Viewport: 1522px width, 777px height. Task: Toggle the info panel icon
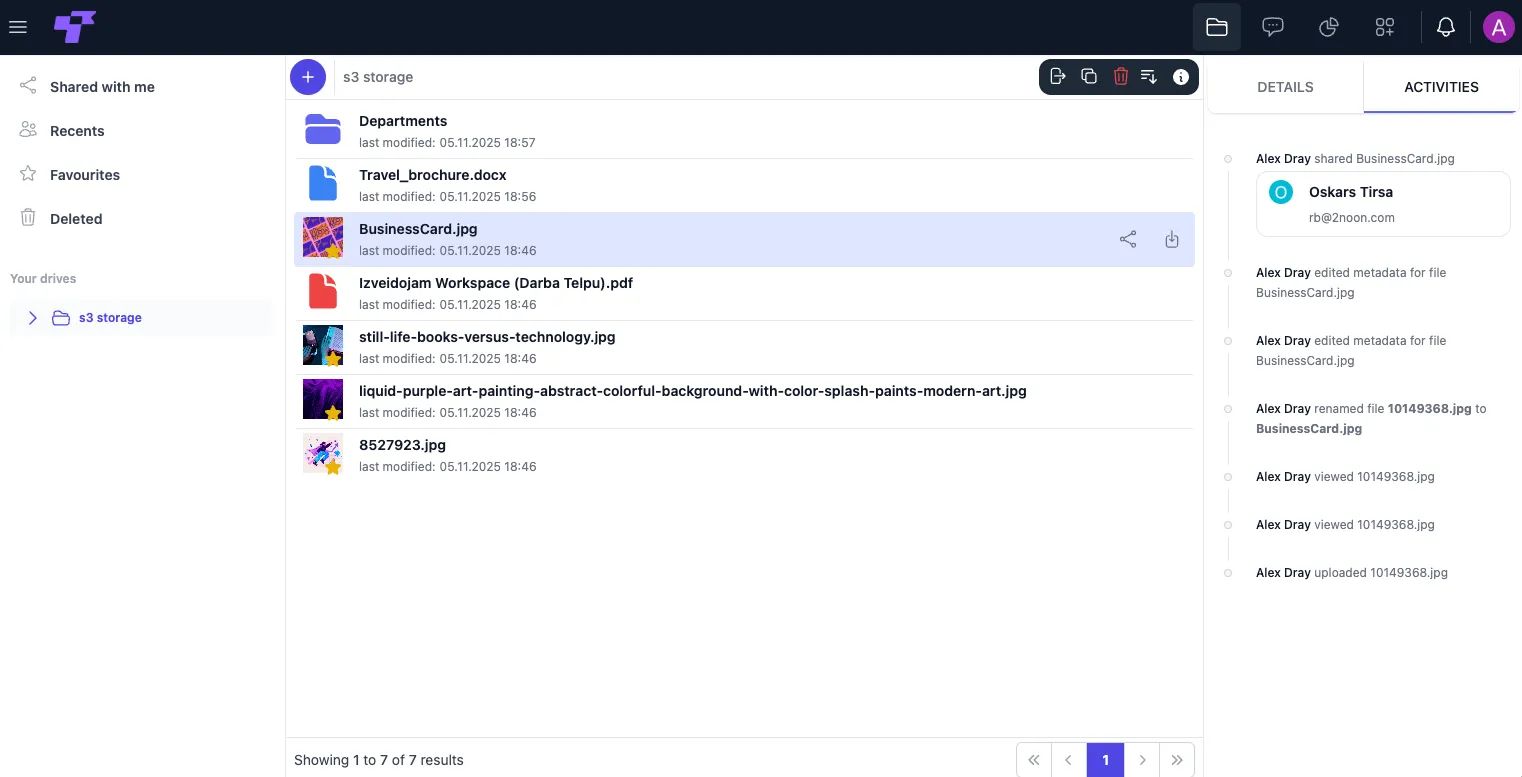point(1181,77)
